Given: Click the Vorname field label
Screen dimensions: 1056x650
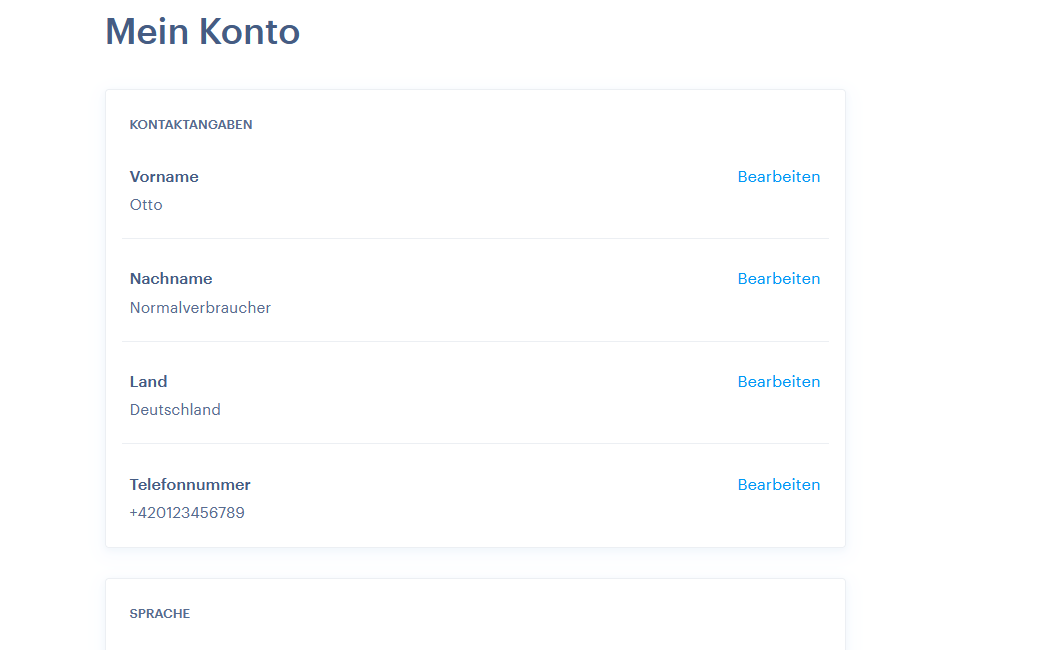Looking at the screenshot, I should click(164, 176).
